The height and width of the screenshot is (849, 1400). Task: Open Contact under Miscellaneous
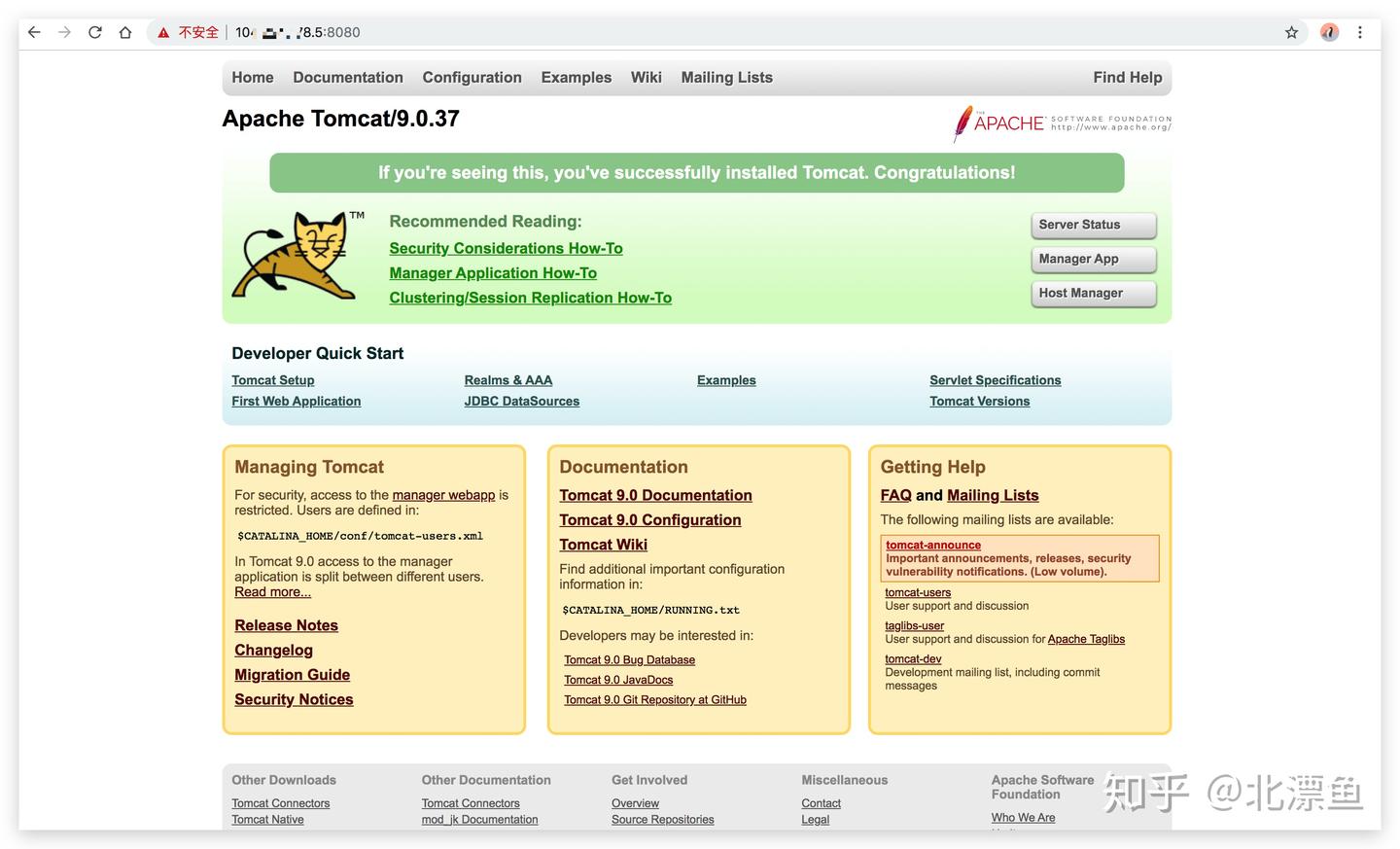click(821, 803)
